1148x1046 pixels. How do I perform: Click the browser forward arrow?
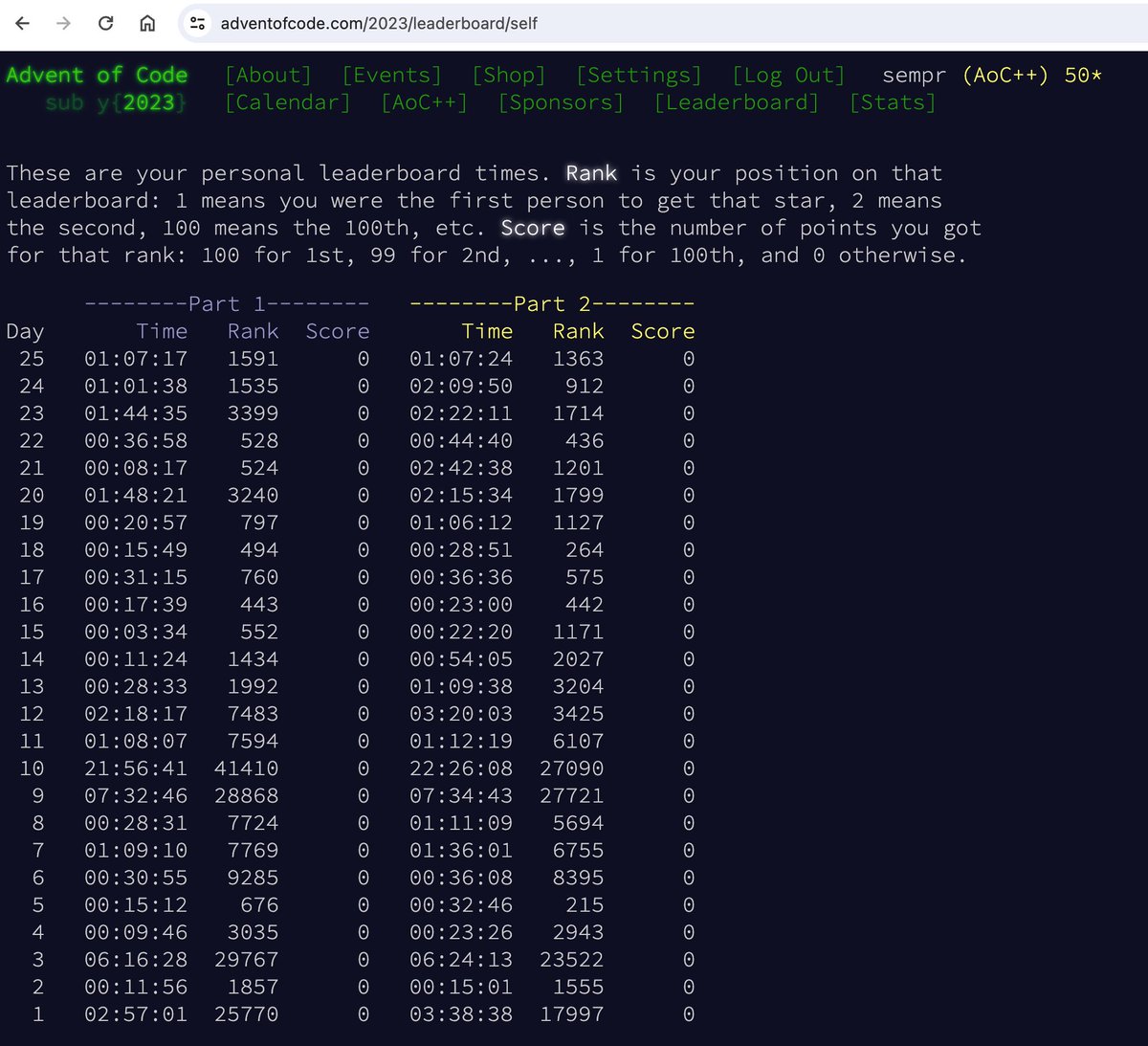64,23
